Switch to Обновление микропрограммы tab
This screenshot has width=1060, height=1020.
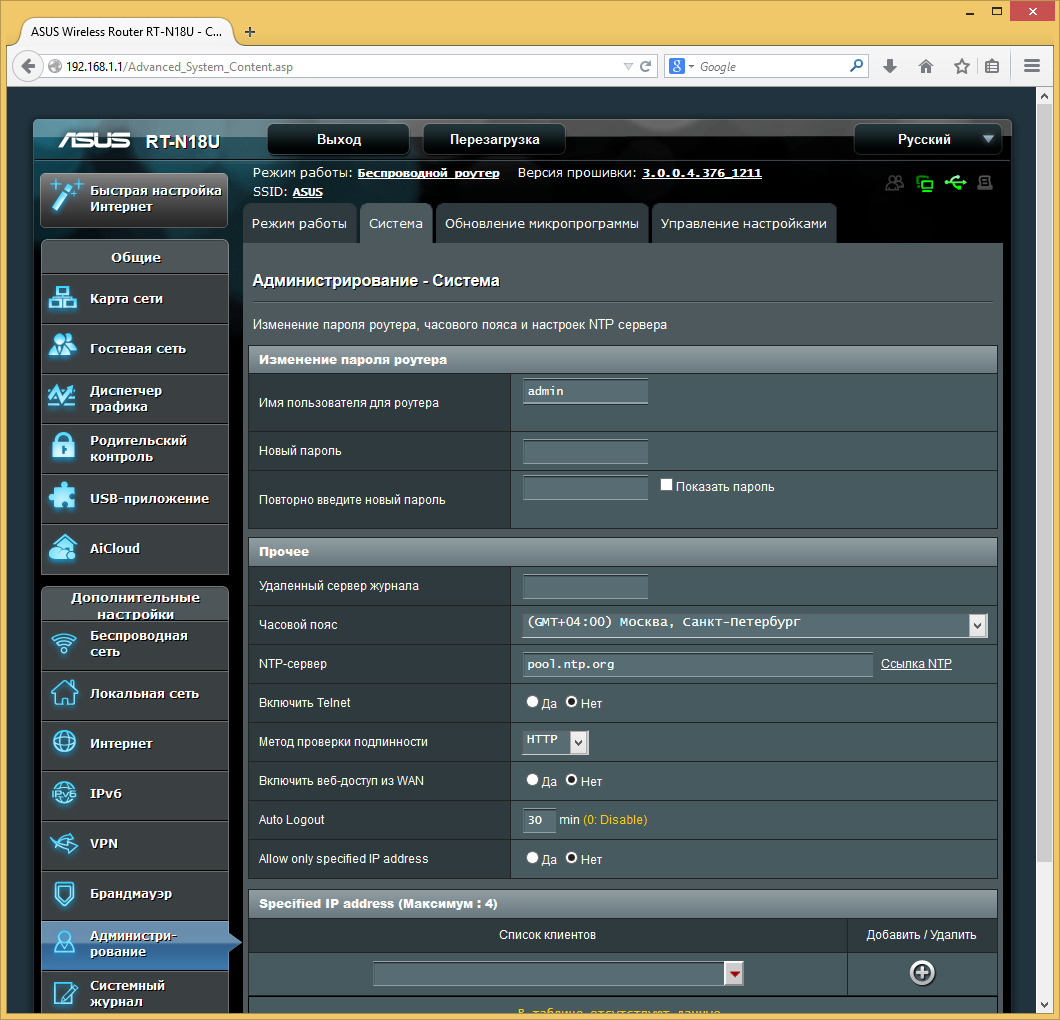click(x=541, y=223)
